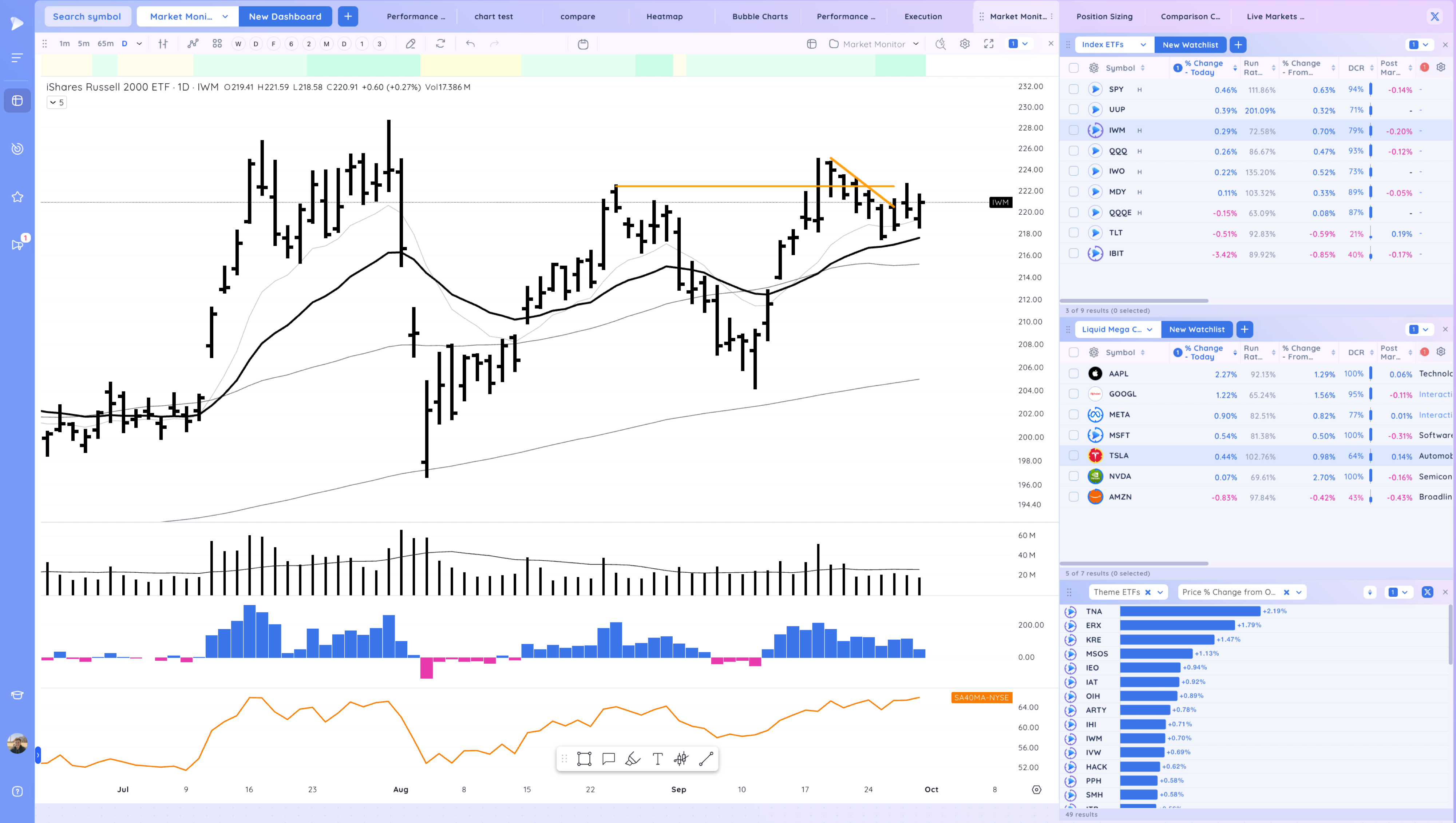
Task: Open the chart Market Monitor folder dropdown
Action: pyautogui.click(x=875, y=44)
